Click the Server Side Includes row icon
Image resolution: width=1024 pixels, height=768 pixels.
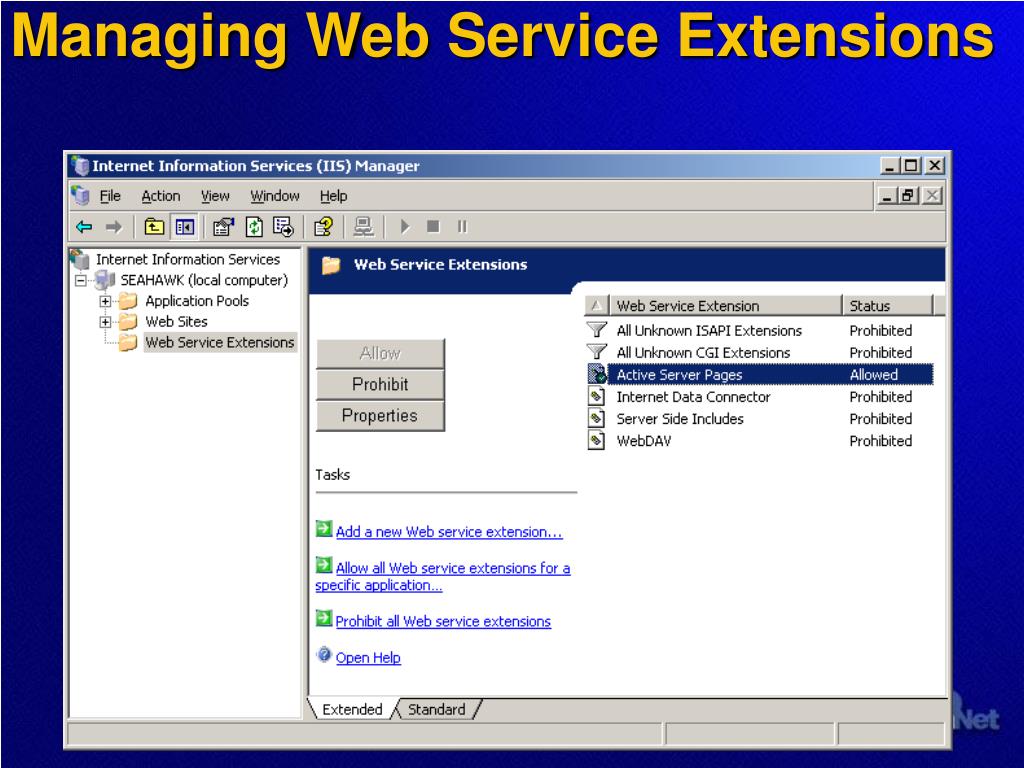click(x=597, y=419)
